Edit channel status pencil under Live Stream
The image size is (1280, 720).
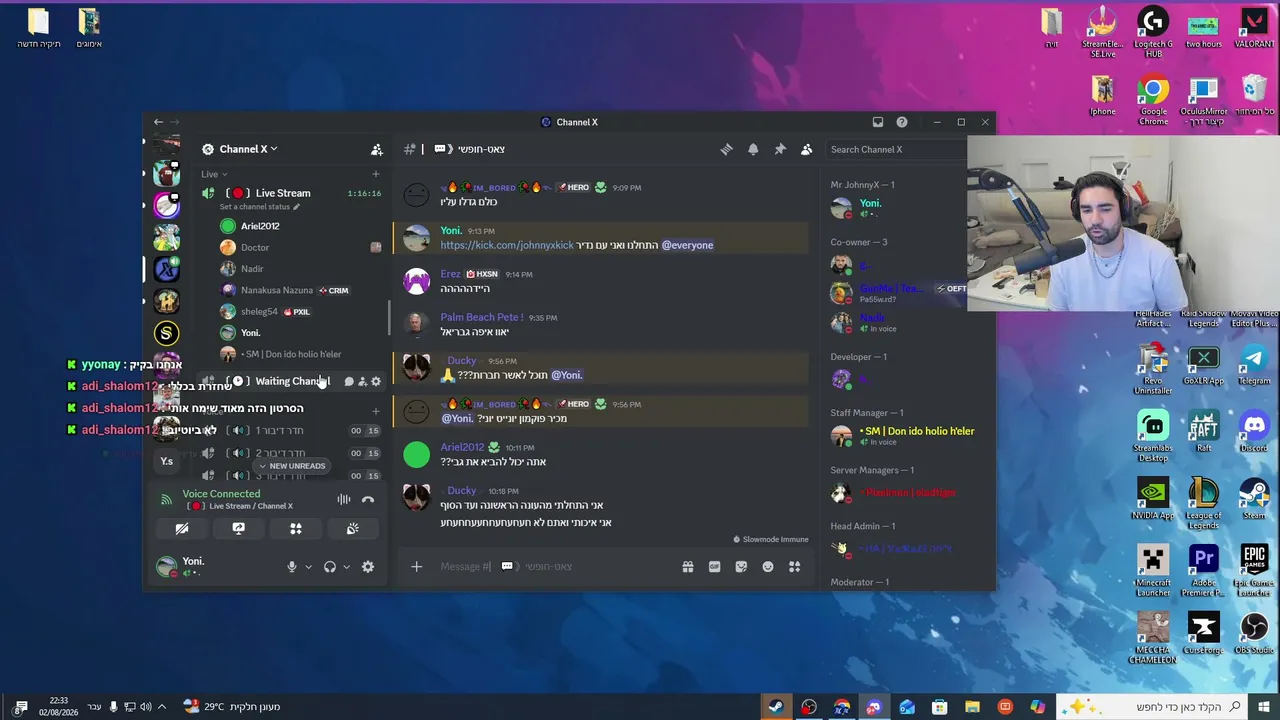(x=296, y=207)
